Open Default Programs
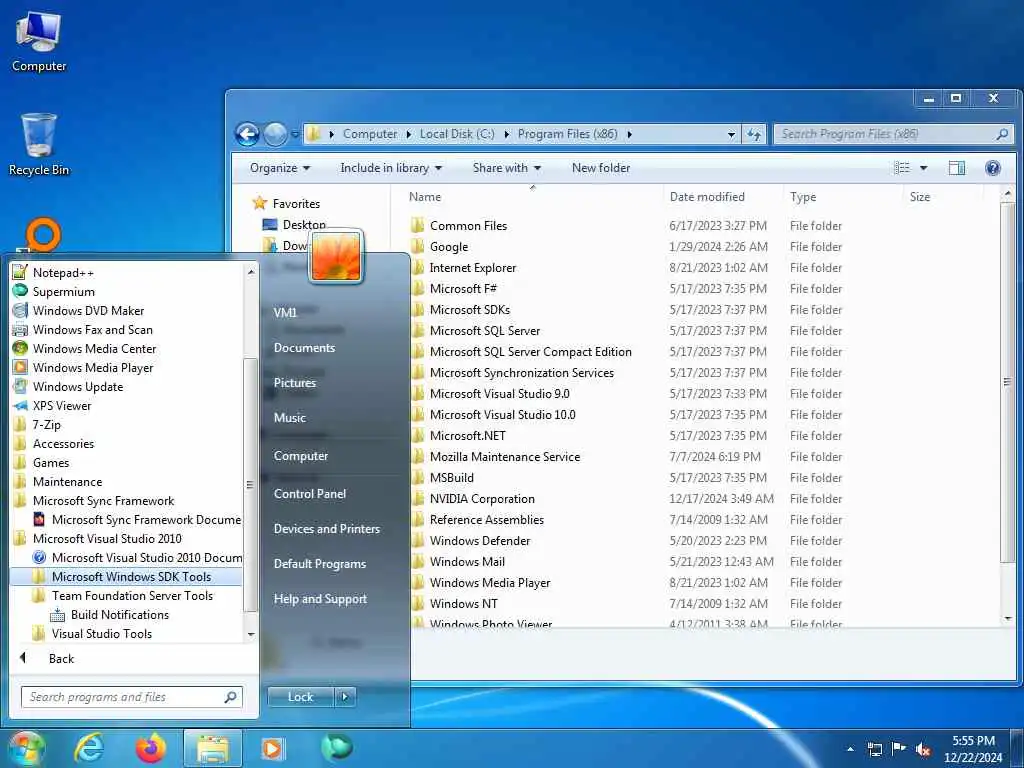This screenshot has width=1024, height=768. (x=319, y=564)
